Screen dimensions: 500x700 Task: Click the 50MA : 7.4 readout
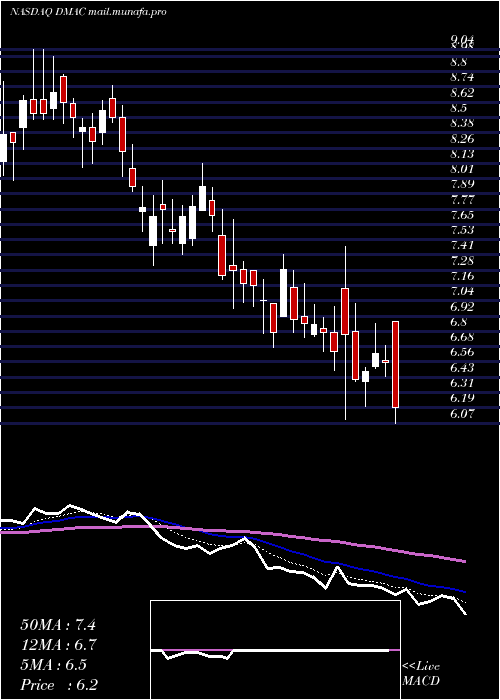pos(58,625)
